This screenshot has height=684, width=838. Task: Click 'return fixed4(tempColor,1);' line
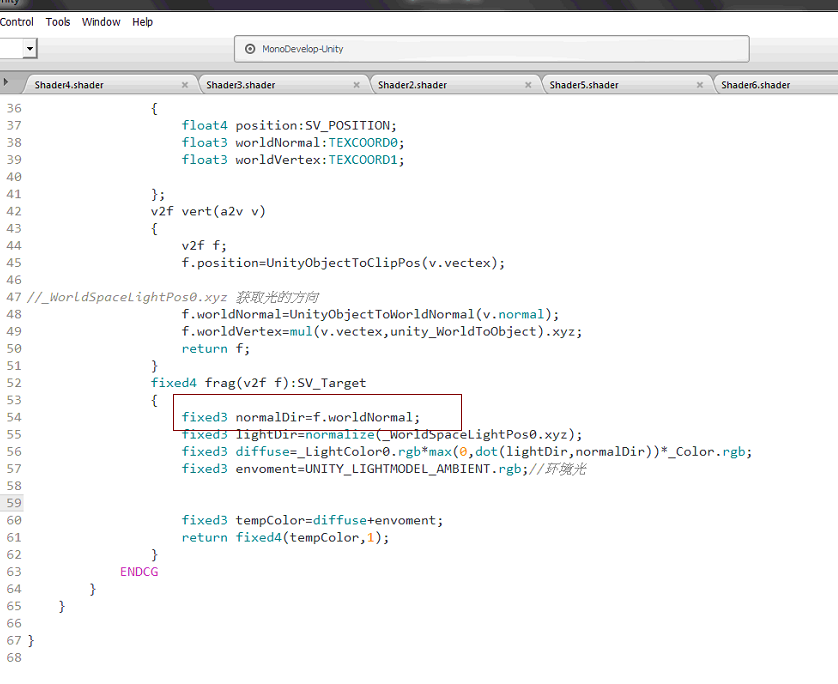(285, 538)
